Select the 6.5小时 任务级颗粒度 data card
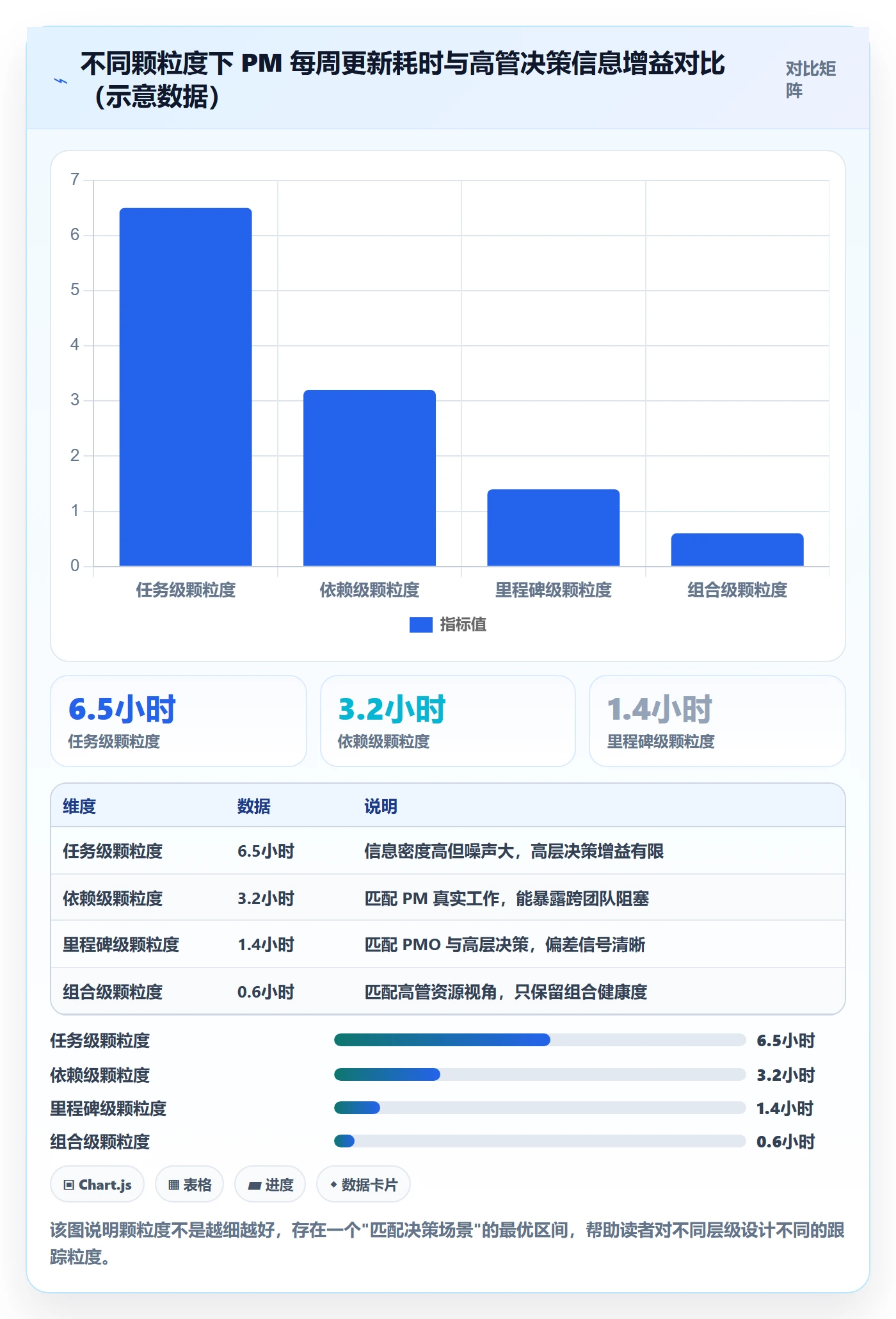The height and width of the screenshot is (1319, 896). 179,721
